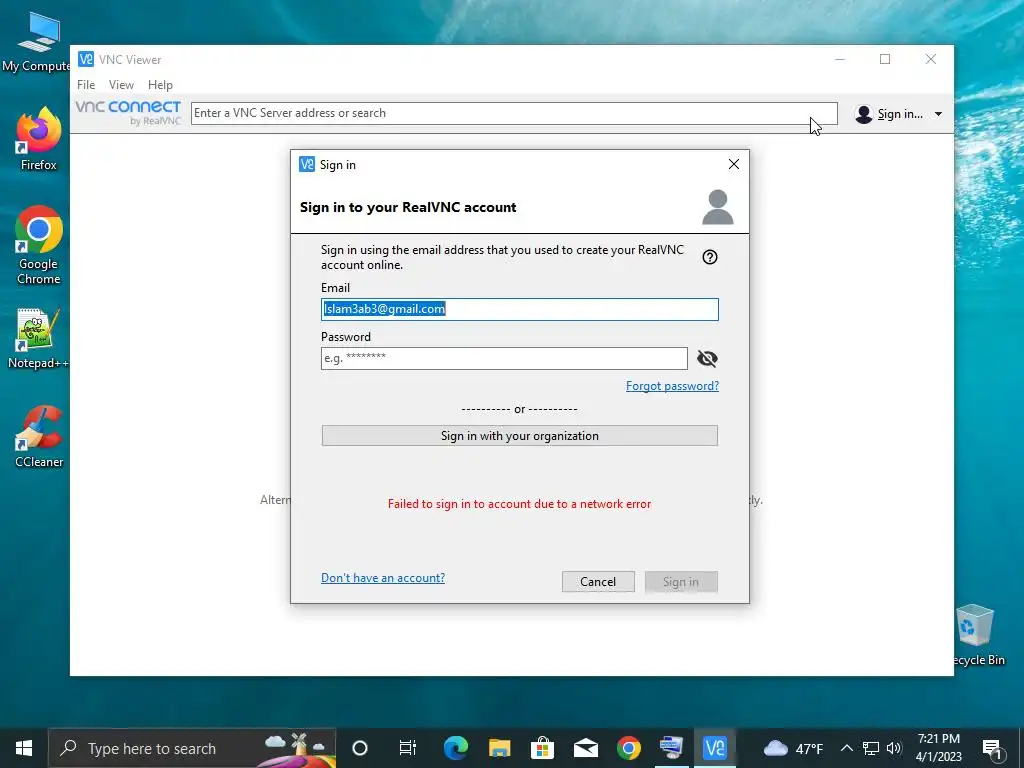The width and height of the screenshot is (1024, 768).
Task: Open the help question mark icon
Action: pyautogui.click(x=710, y=257)
